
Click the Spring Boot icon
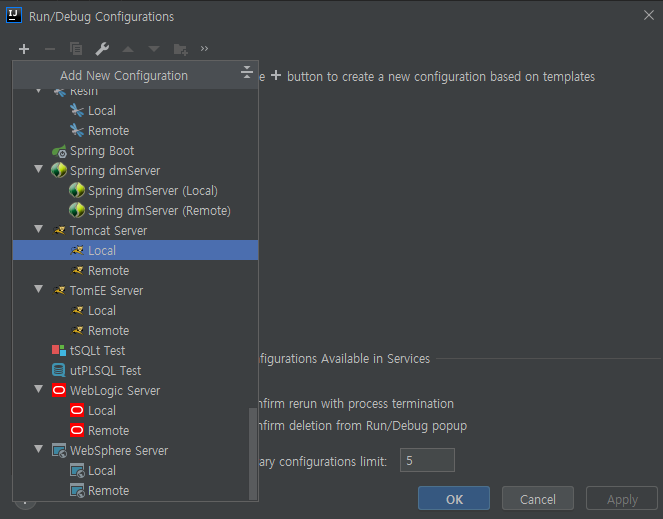(59, 151)
